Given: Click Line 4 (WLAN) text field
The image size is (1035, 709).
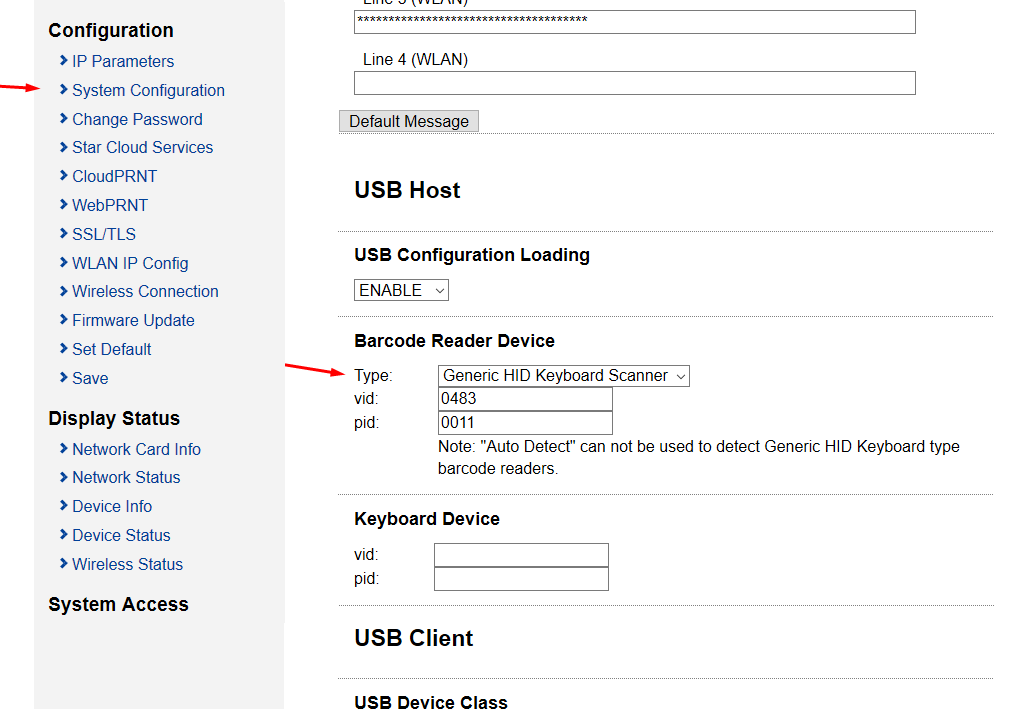Looking at the screenshot, I should click(635, 83).
